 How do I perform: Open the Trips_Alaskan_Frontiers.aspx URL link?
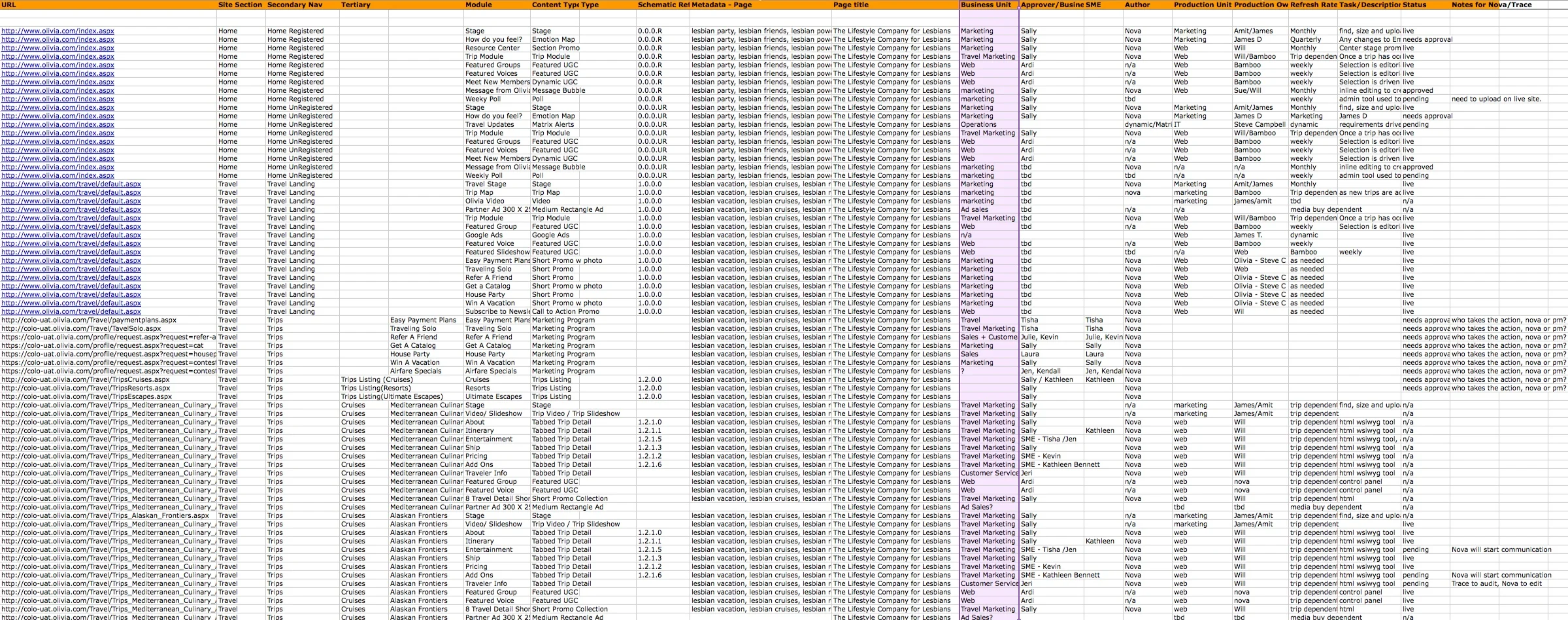click(105, 516)
